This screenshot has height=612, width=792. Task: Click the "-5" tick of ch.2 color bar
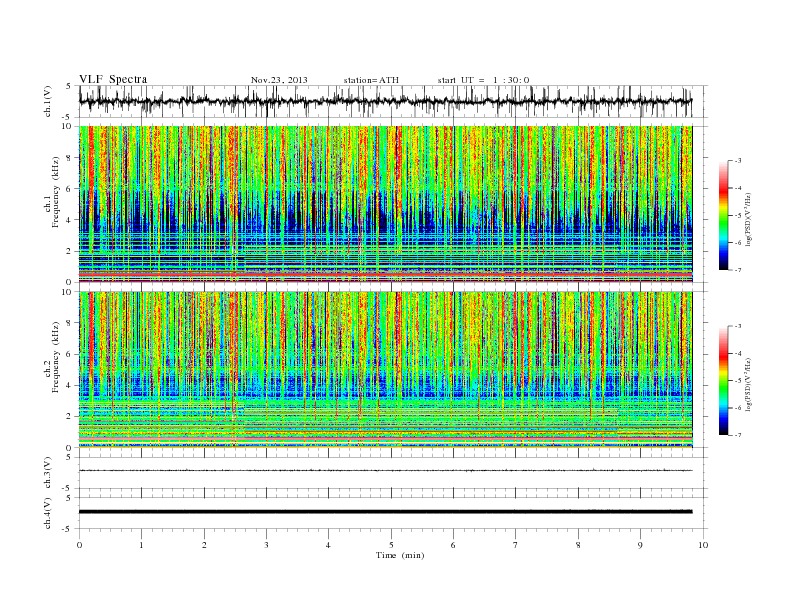point(738,380)
